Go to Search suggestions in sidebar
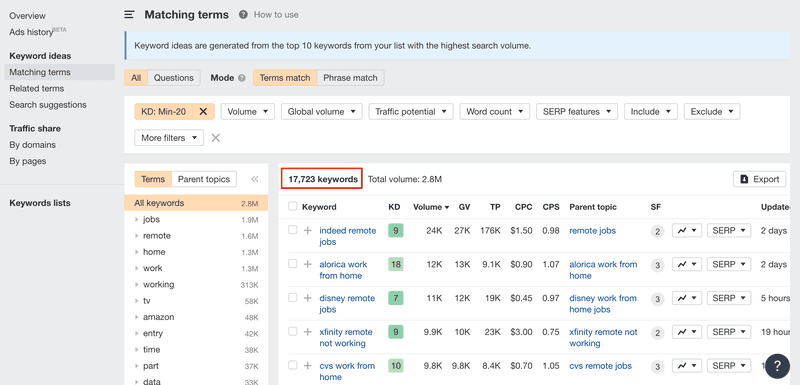The image size is (800, 385). point(48,105)
